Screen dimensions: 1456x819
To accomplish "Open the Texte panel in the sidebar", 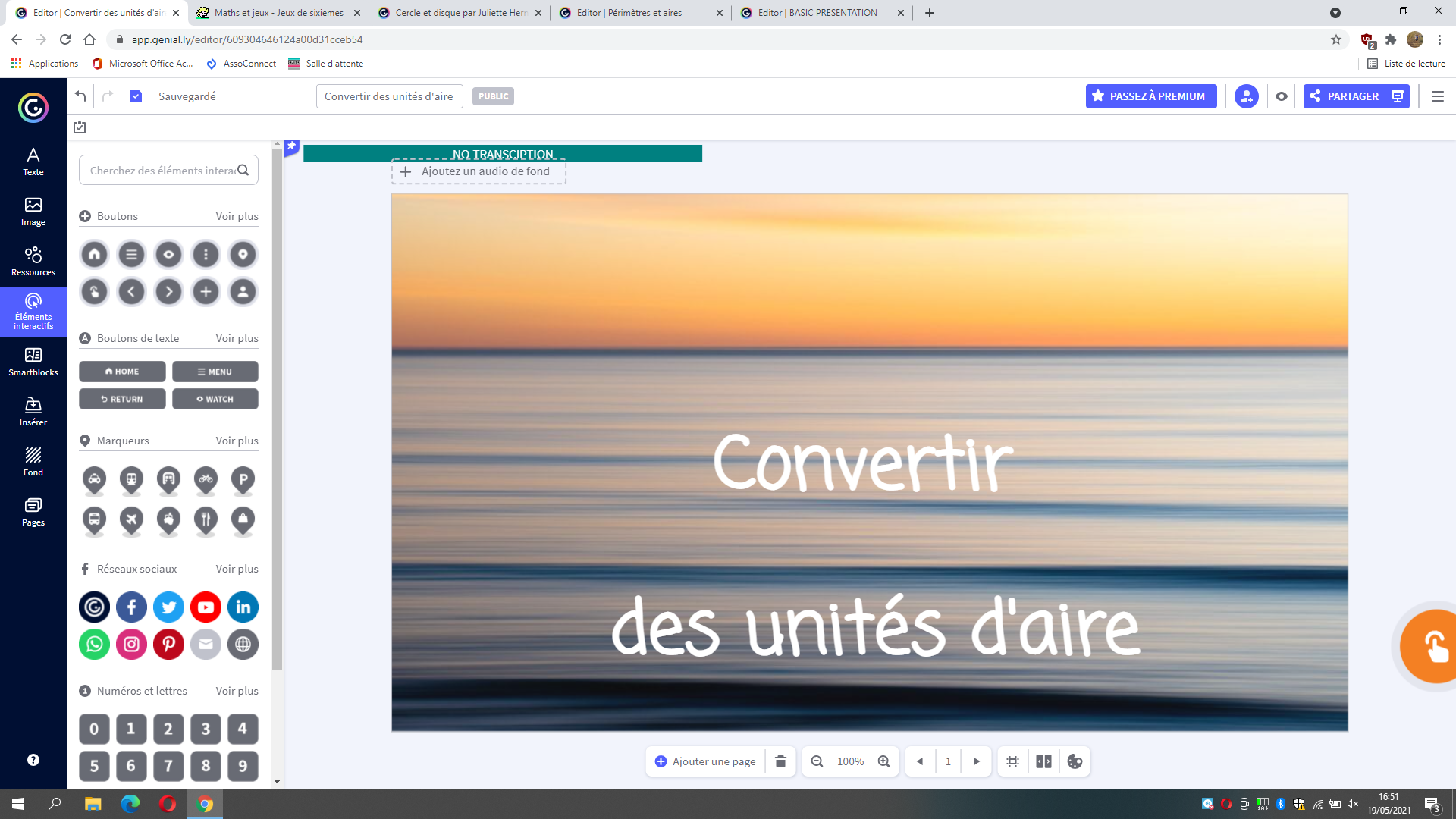I will point(33,162).
